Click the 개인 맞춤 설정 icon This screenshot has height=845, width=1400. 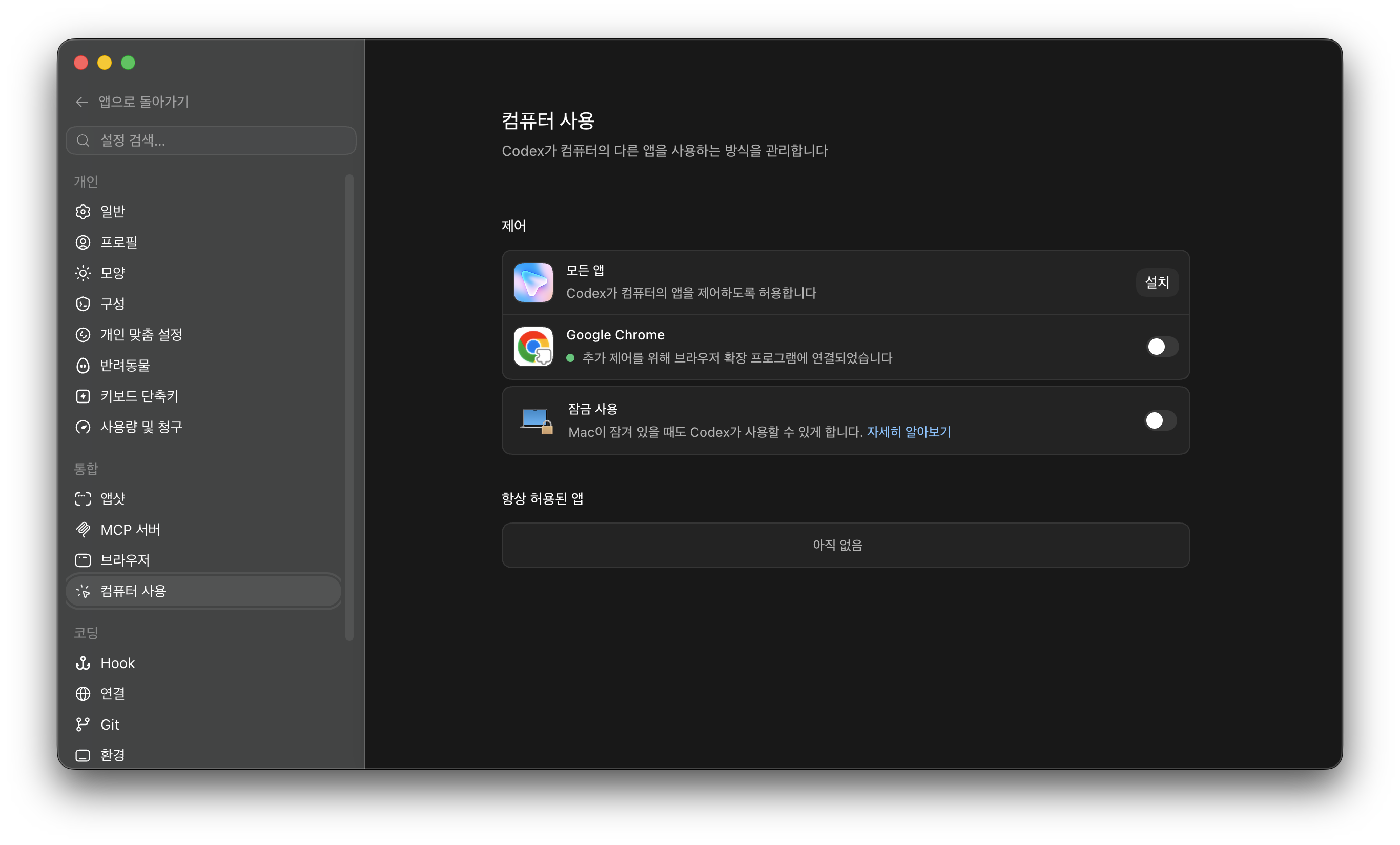coord(83,334)
